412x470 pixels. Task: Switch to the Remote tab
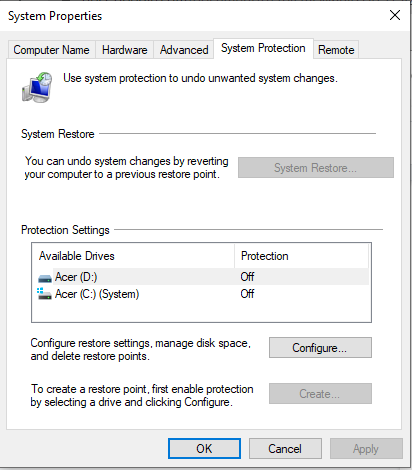click(x=336, y=50)
